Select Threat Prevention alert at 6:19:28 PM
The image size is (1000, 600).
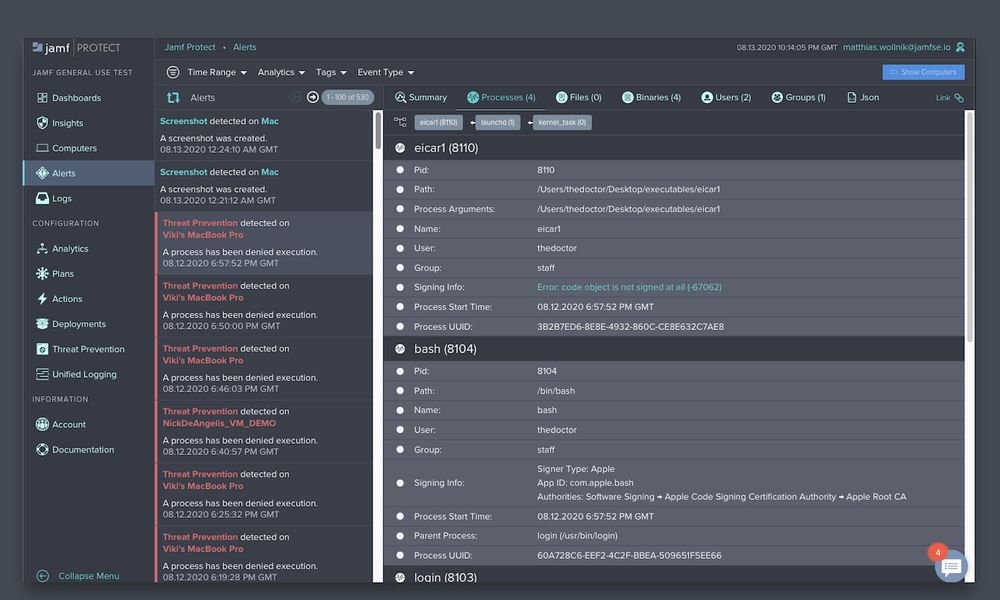pos(263,555)
